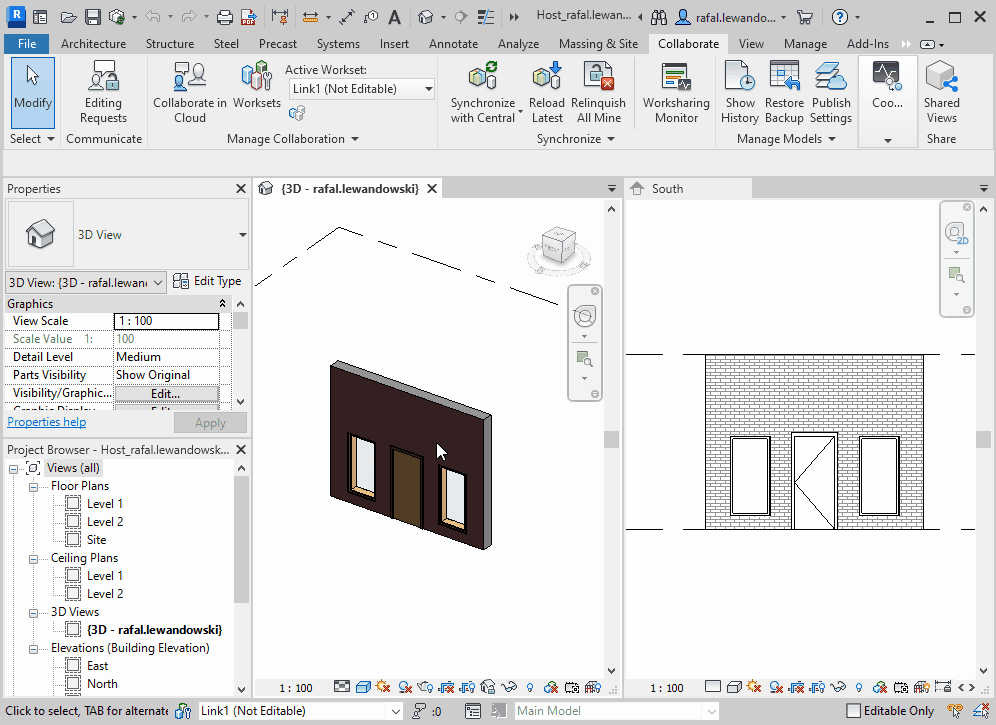Switch to the Architecture ribbon tab
The width and height of the screenshot is (996, 725).
[93, 44]
